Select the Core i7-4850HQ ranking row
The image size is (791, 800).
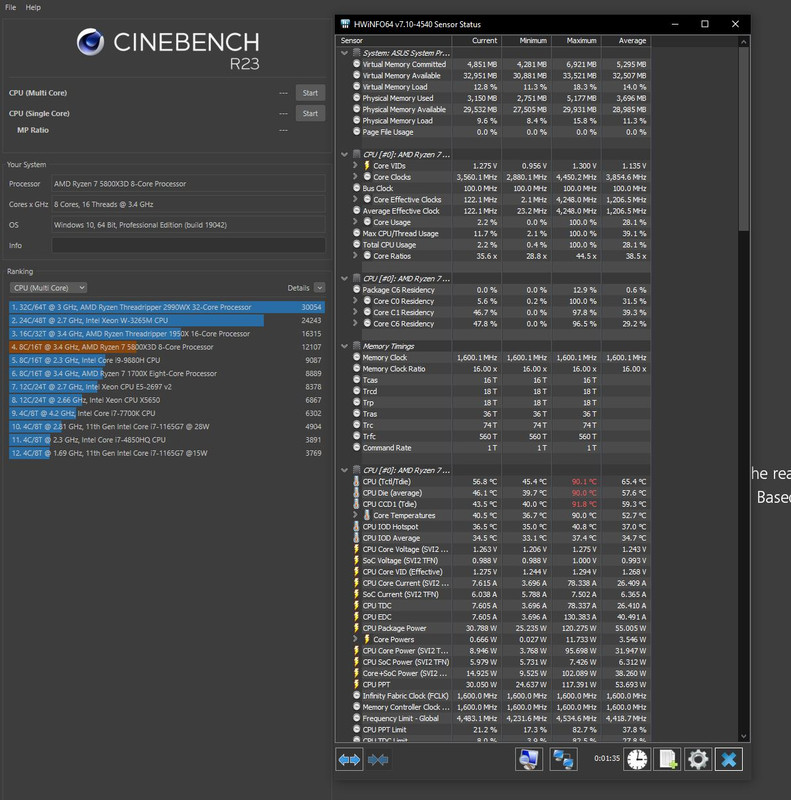(166, 440)
